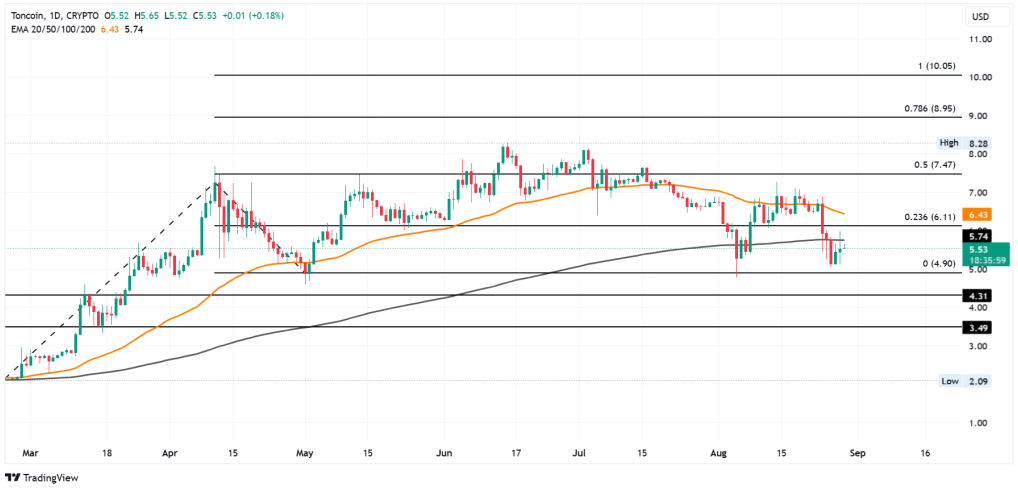Open the USD currency selector
The width and height of the screenshot is (1018, 488).
[980, 16]
